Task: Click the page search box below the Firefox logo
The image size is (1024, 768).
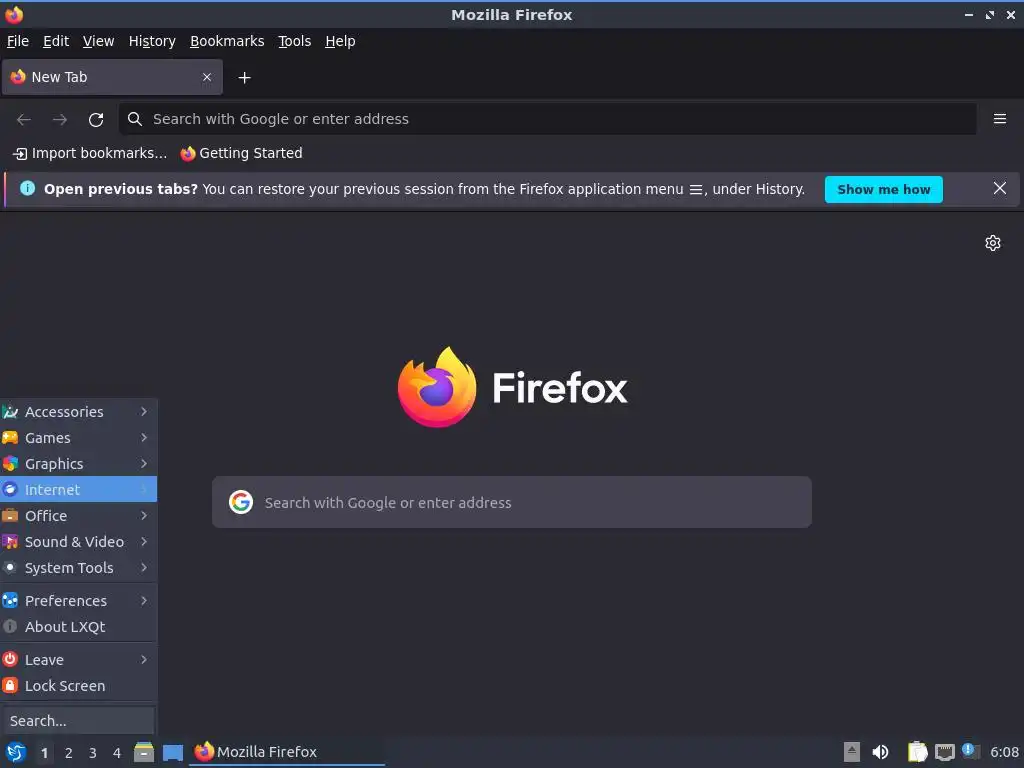Action: pos(512,502)
